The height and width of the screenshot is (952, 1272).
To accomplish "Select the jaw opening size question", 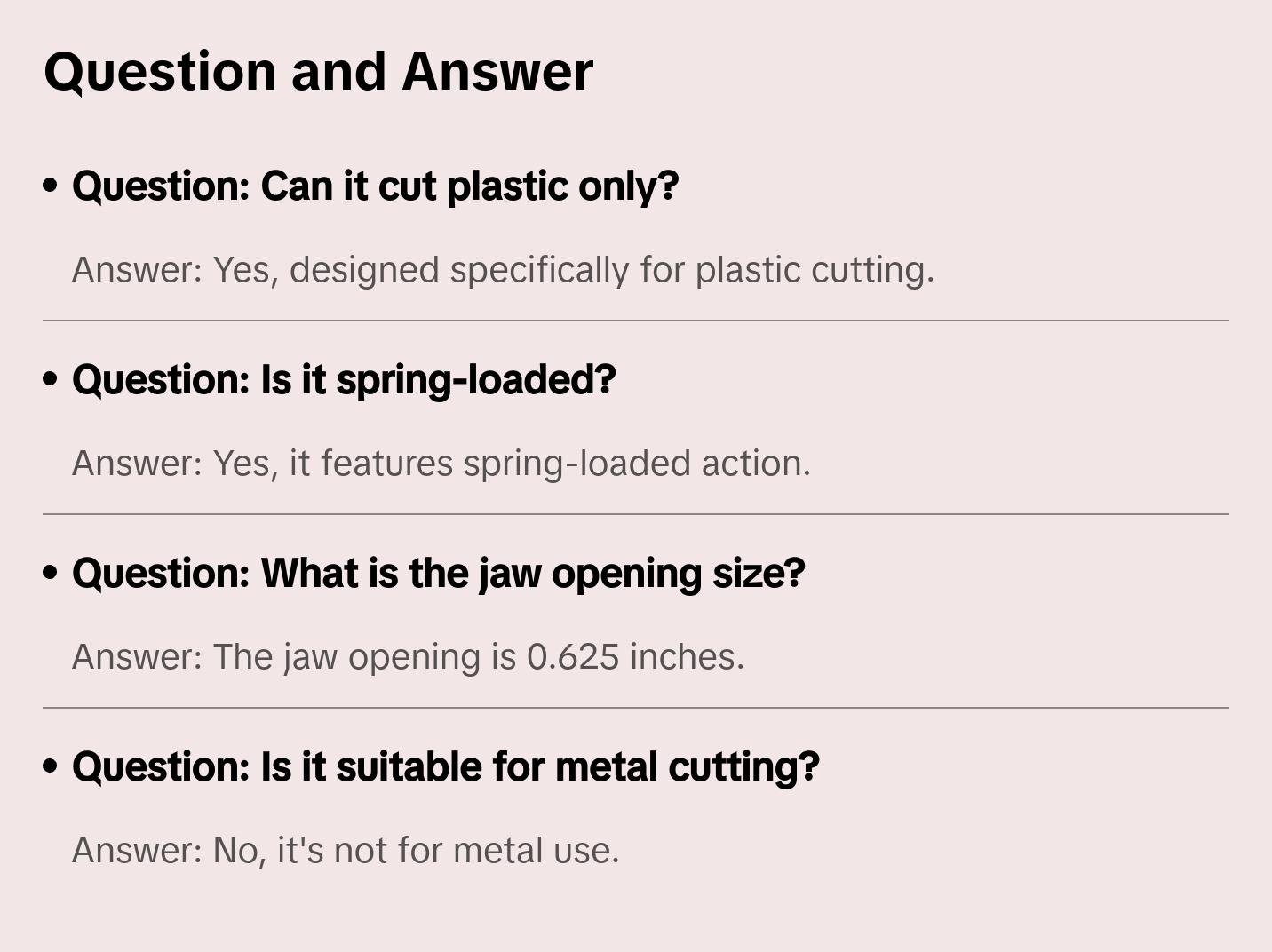I will (439, 574).
